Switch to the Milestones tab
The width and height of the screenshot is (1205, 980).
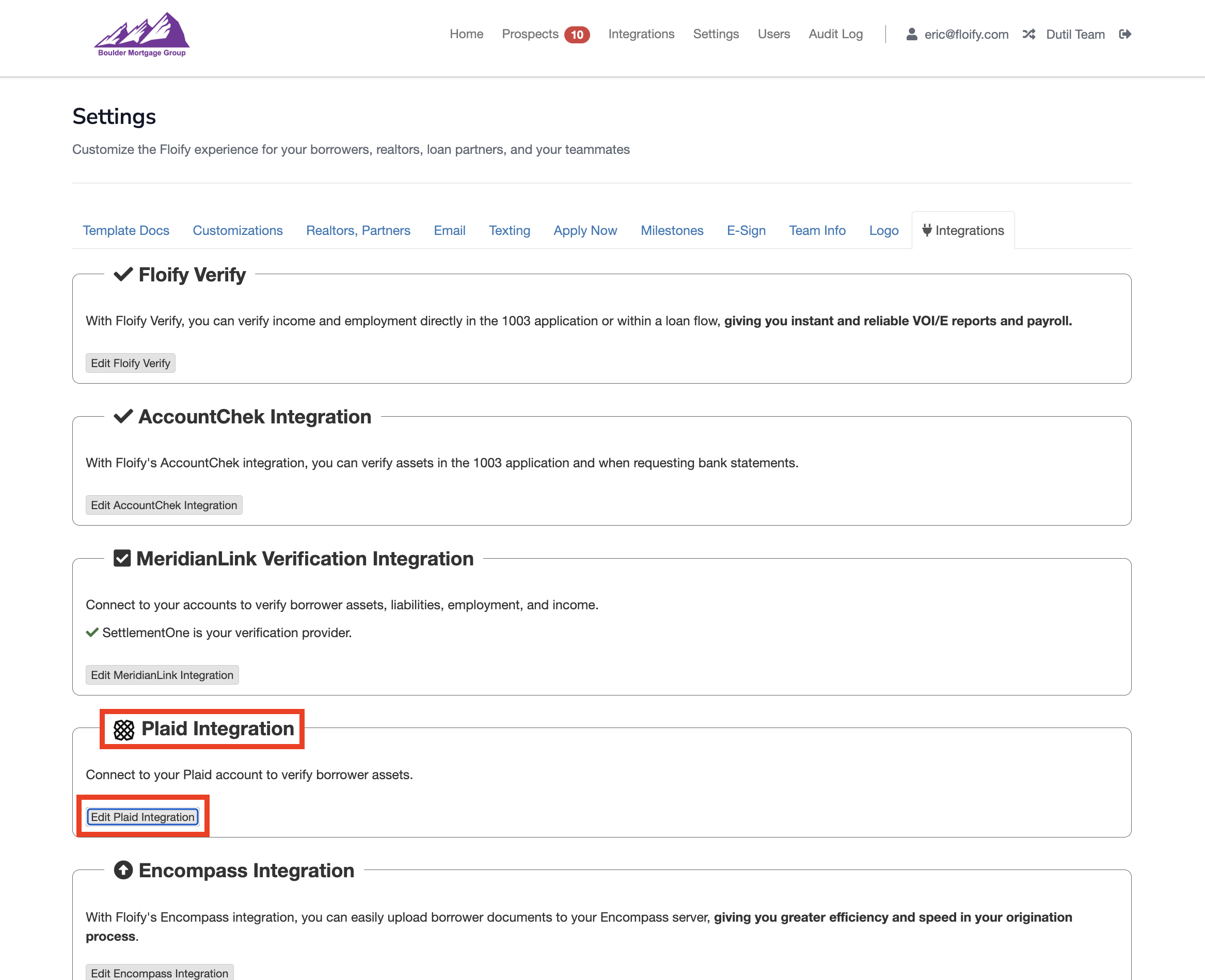pos(672,230)
